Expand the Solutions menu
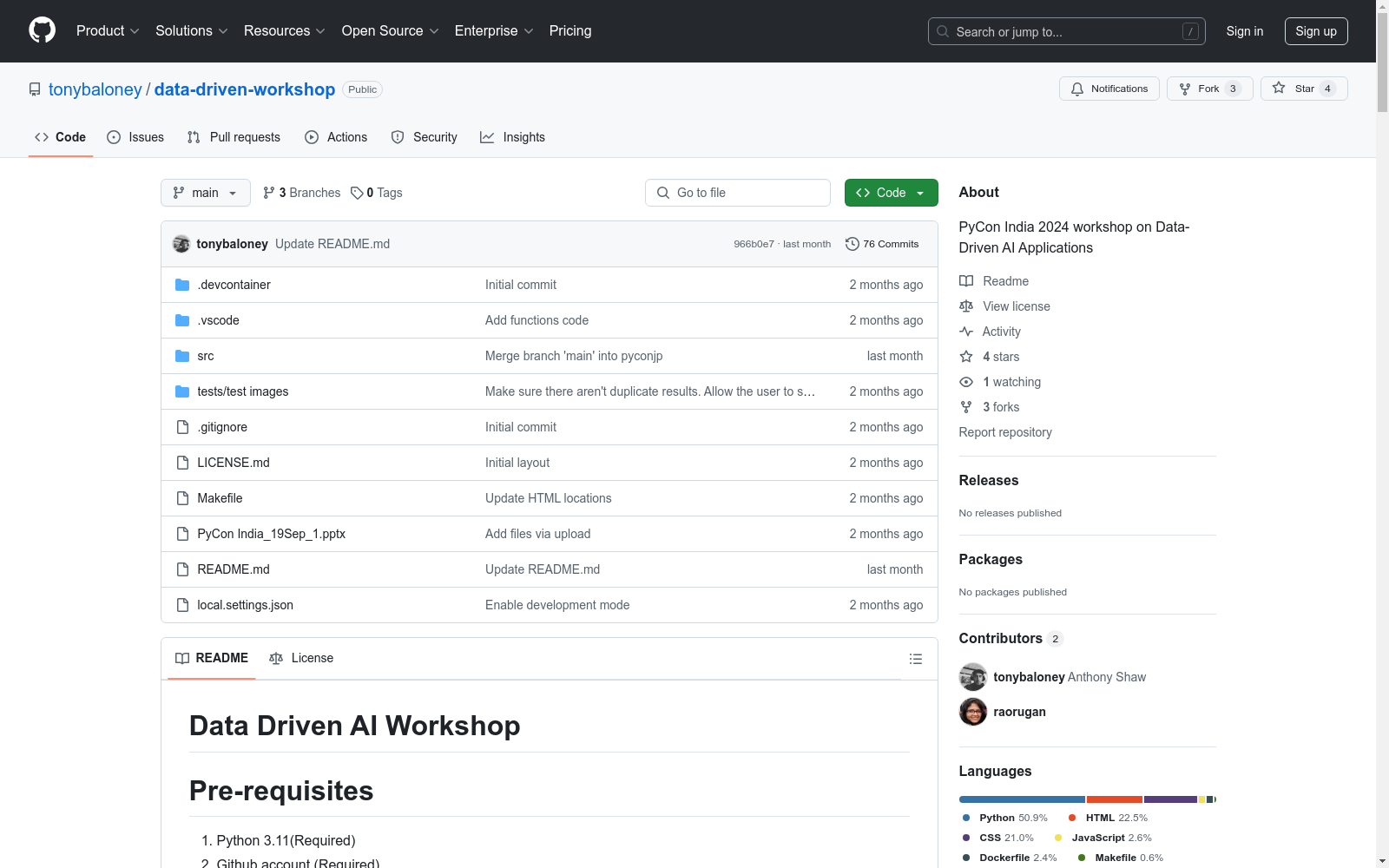 tap(192, 30)
